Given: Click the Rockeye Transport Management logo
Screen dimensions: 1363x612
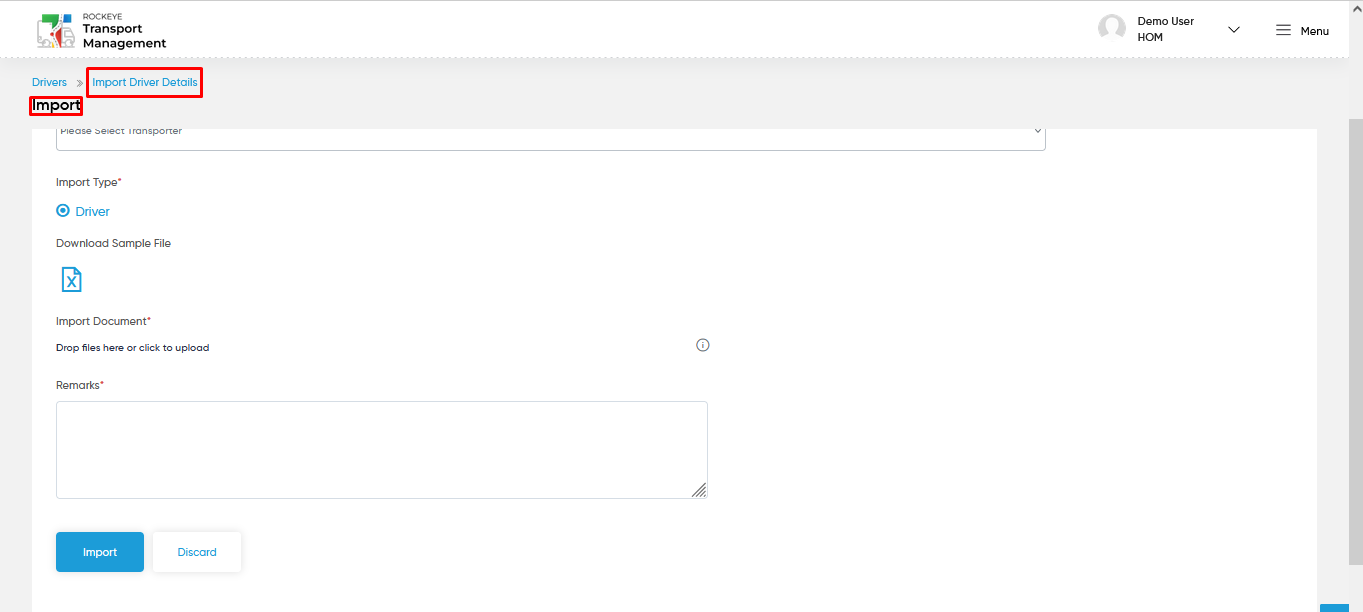Looking at the screenshot, I should [x=101, y=31].
